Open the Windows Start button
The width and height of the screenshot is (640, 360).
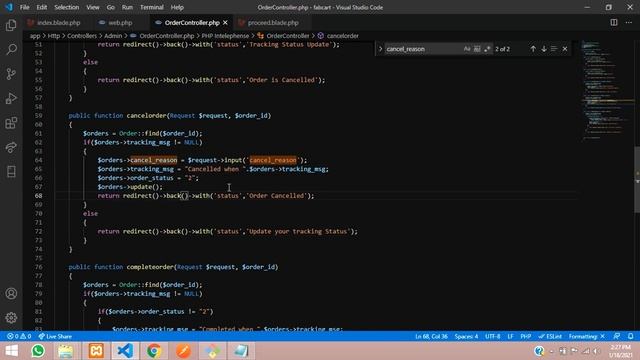point(11,351)
